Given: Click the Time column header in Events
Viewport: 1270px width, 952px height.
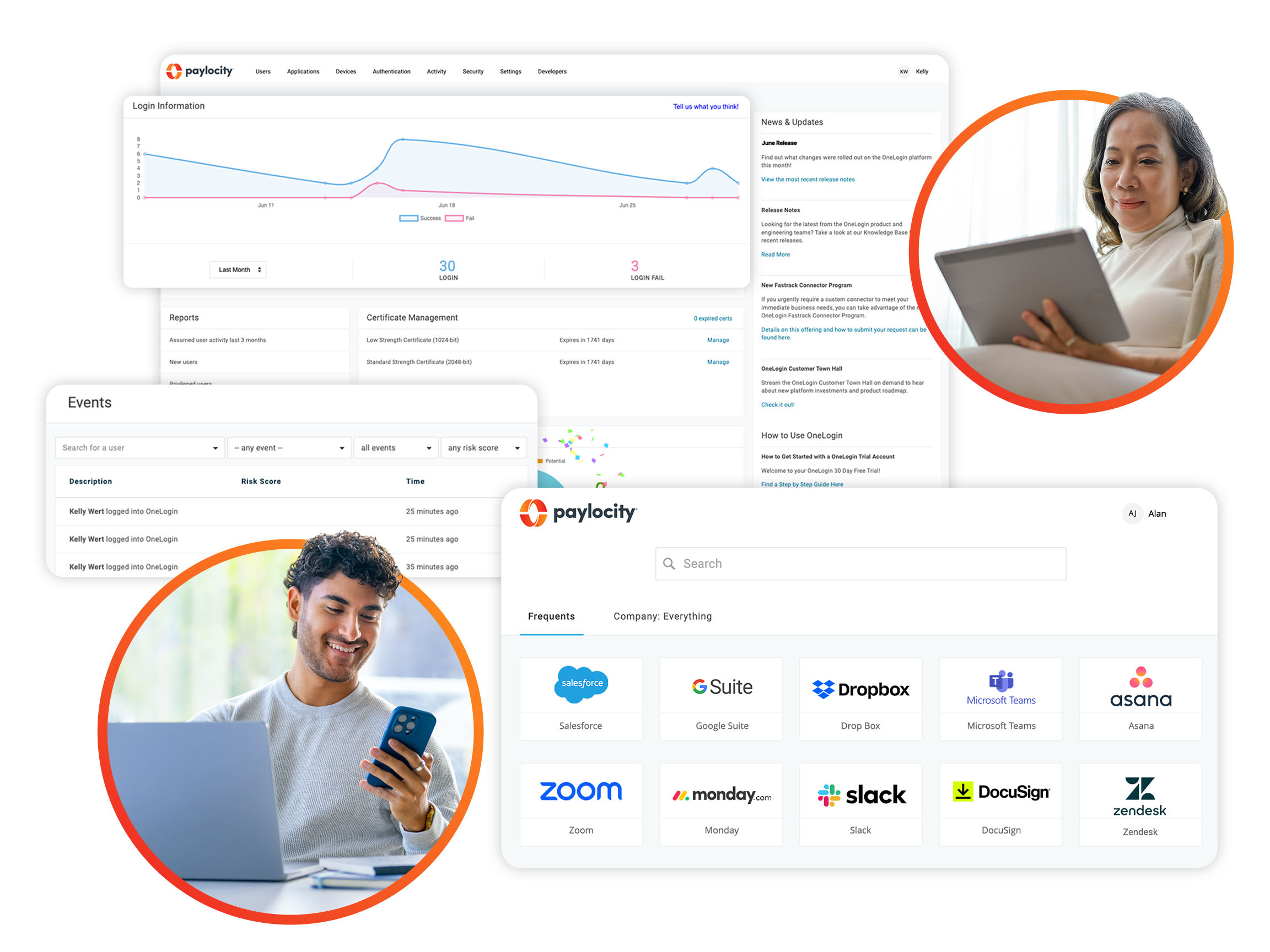Looking at the screenshot, I should pyautogui.click(x=415, y=482).
